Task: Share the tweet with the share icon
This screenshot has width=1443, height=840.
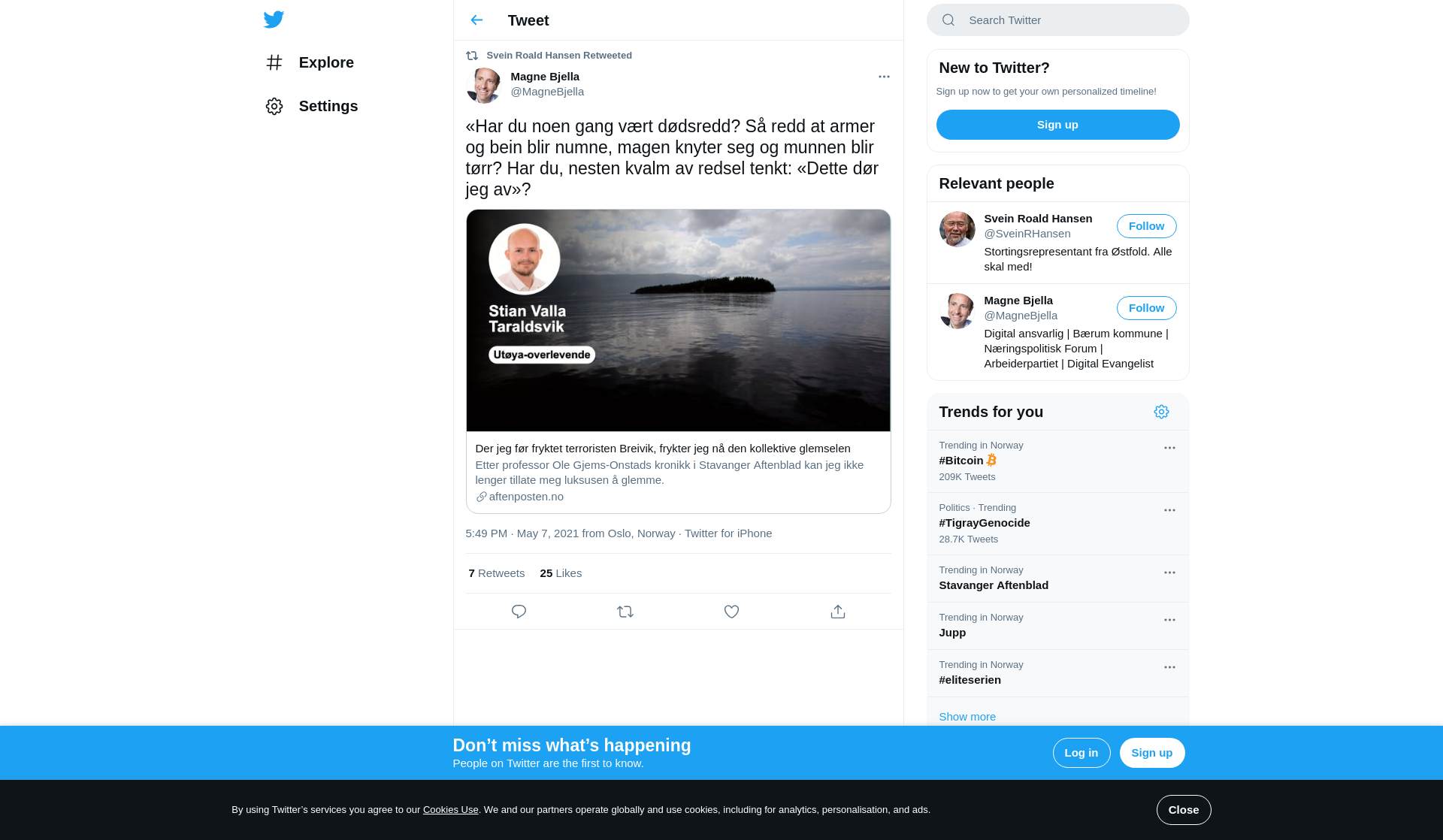Action: tap(838, 612)
